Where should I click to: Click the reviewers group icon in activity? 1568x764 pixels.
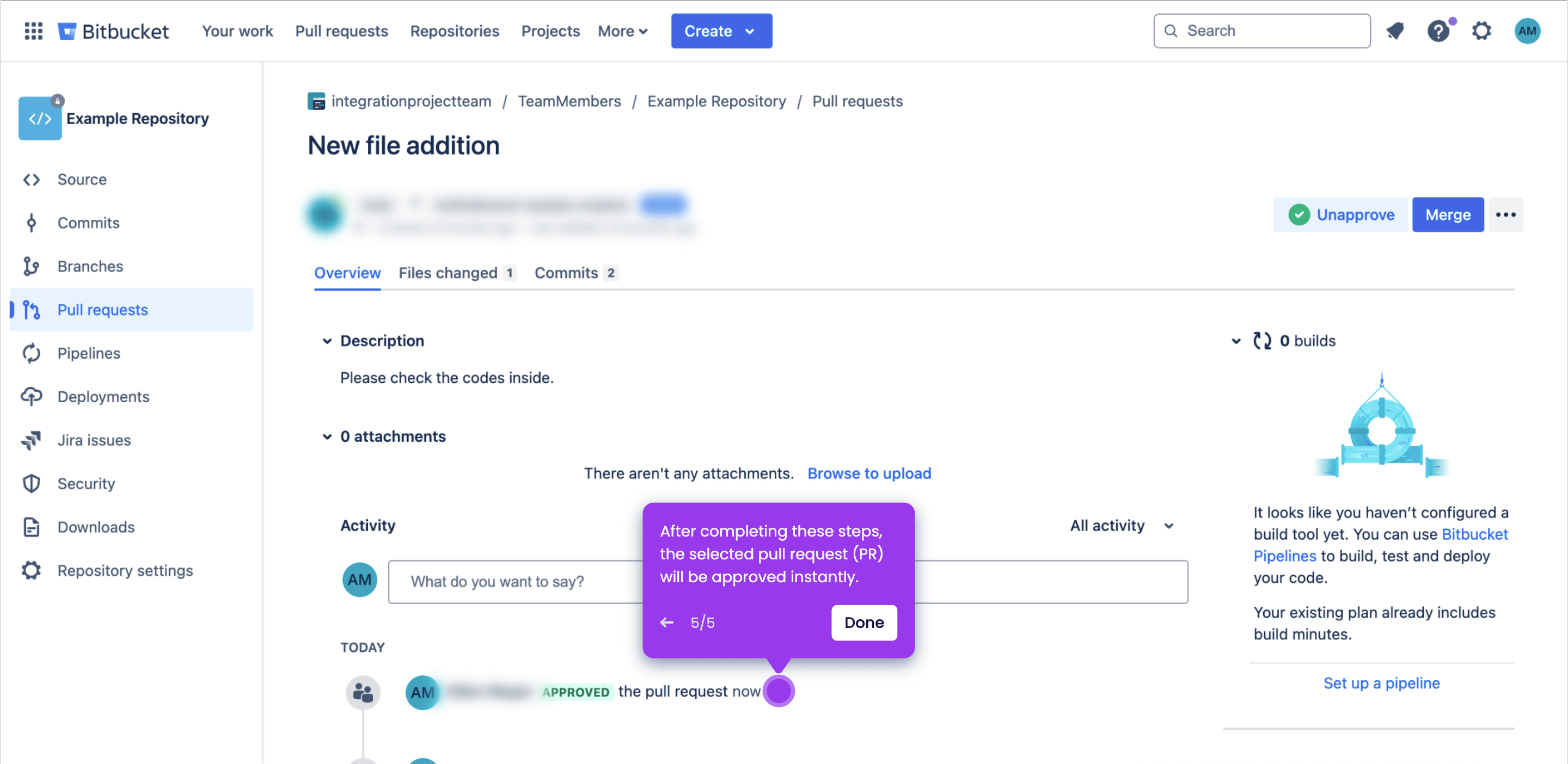coord(363,692)
